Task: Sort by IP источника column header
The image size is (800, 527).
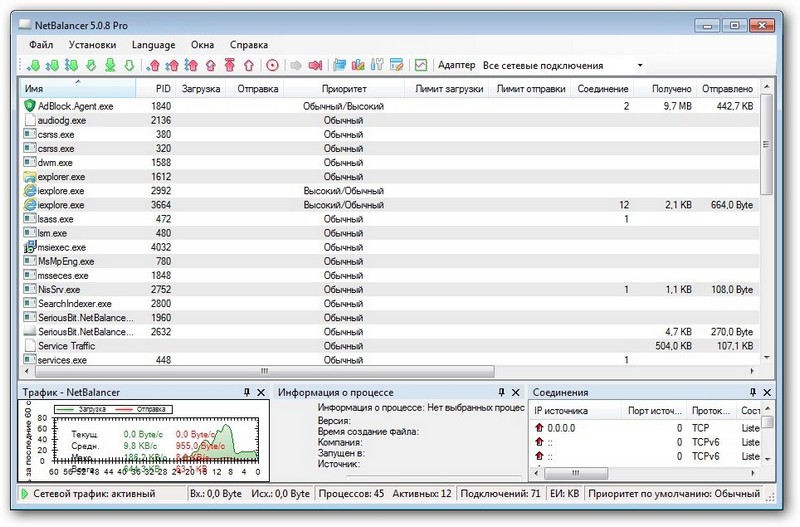Action: click(576, 411)
